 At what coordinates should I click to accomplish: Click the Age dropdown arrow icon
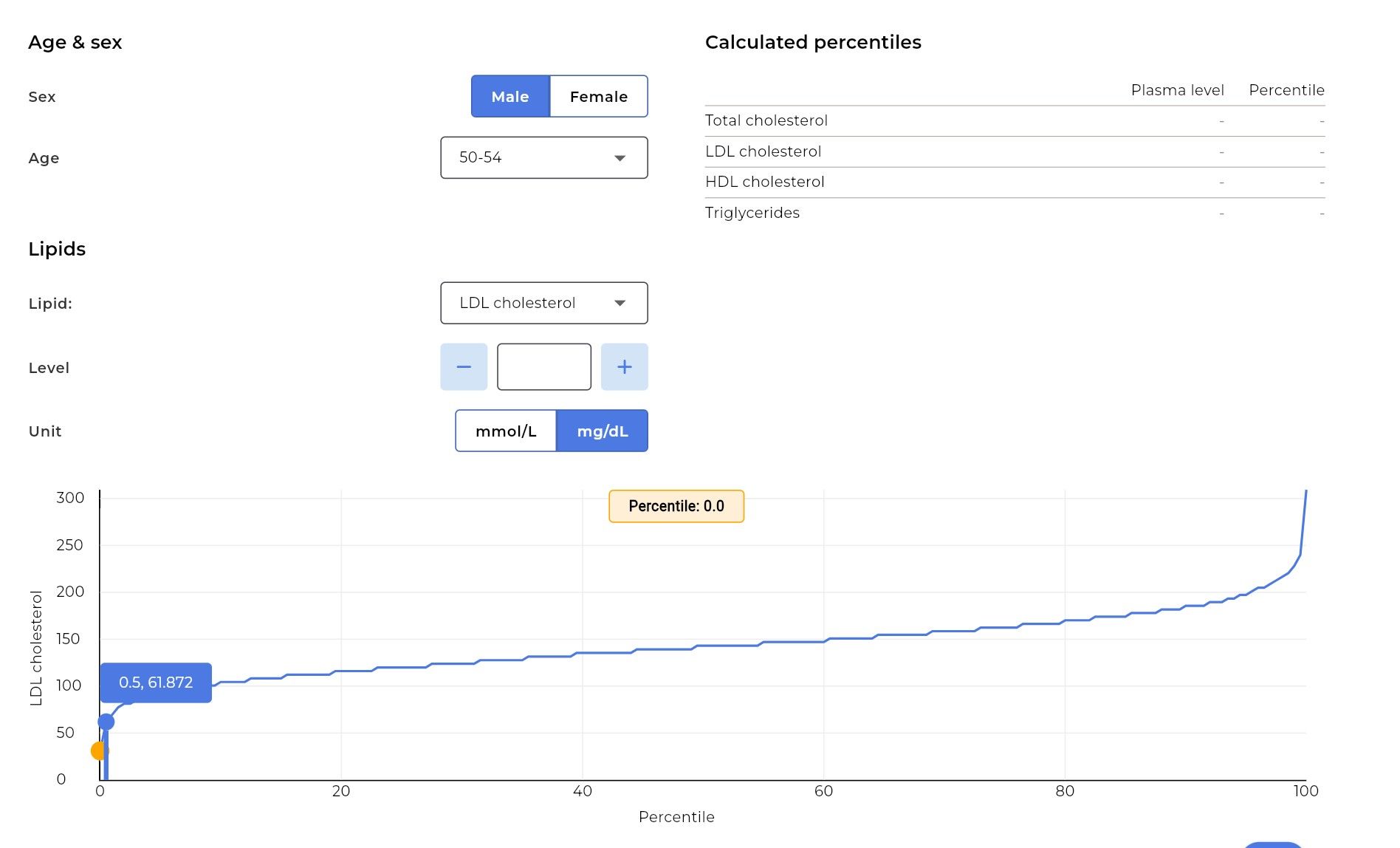(x=620, y=158)
